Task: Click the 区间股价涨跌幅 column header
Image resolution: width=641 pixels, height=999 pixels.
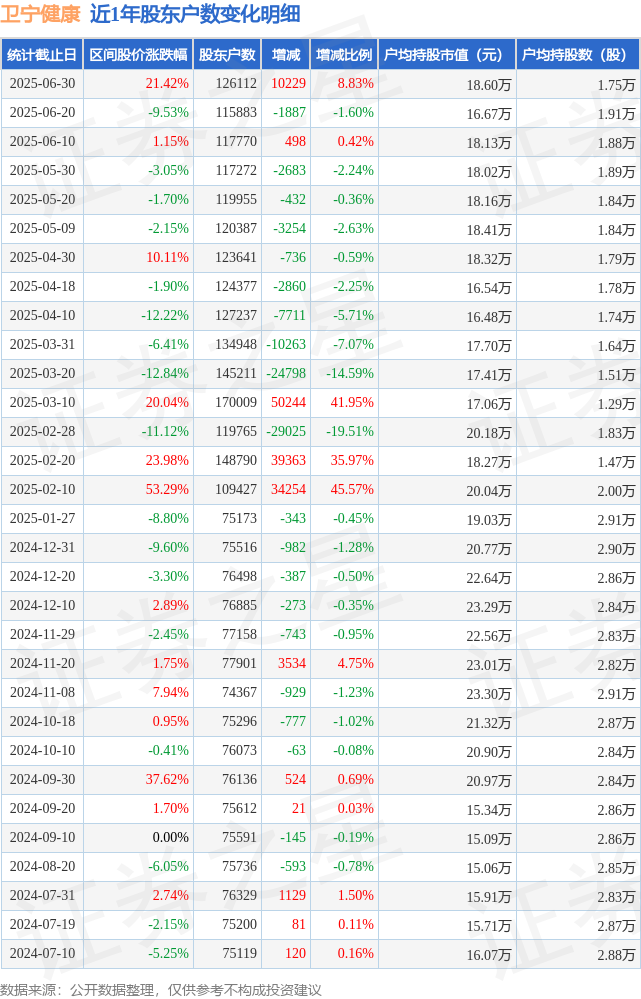Action: click(x=138, y=55)
